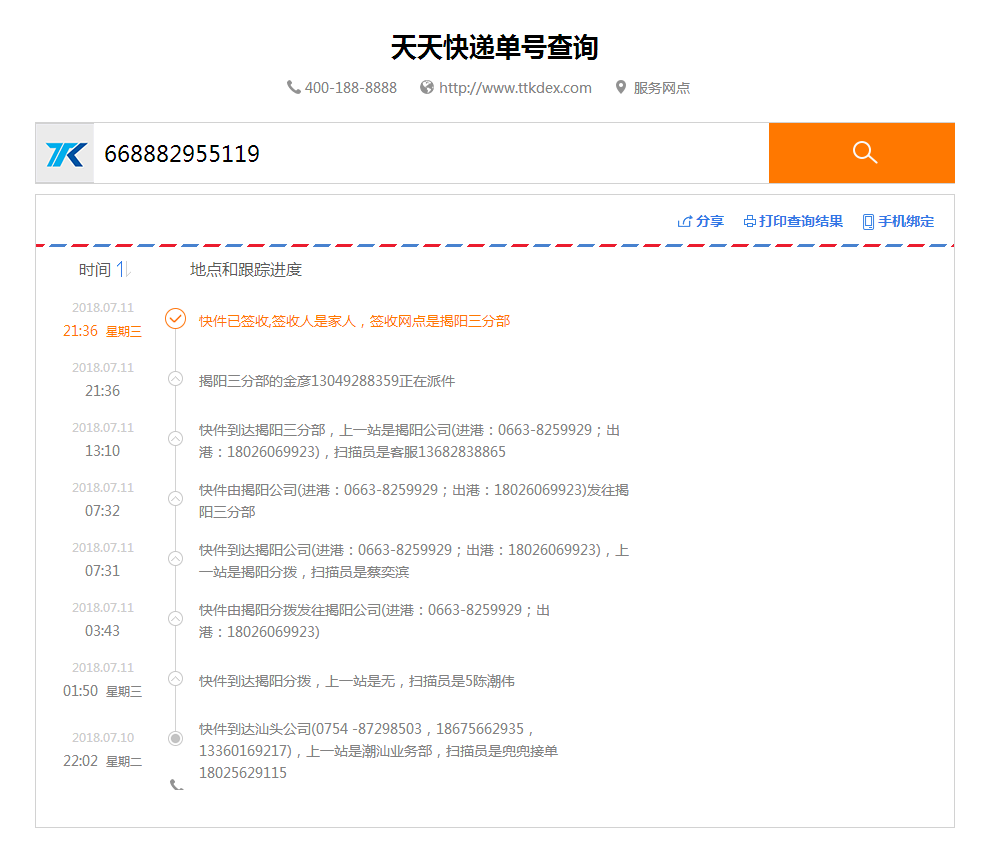
Task: Click the timeline marker for 07:31
Action: coord(175,559)
